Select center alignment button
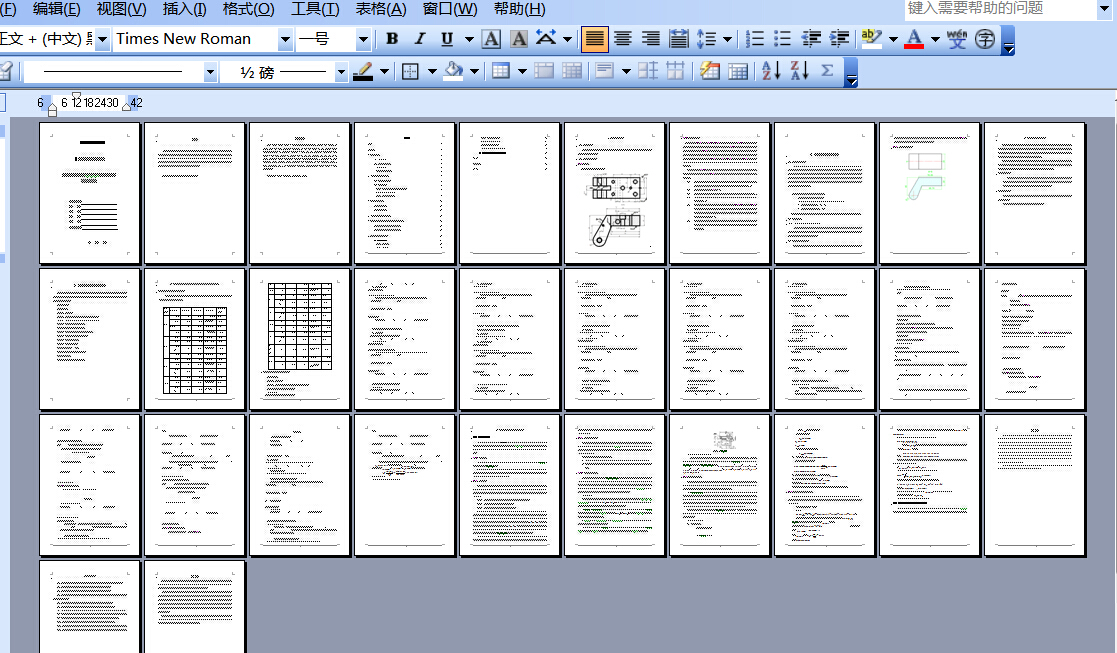This screenshot has width=1117, height=653. coord(623,39)
